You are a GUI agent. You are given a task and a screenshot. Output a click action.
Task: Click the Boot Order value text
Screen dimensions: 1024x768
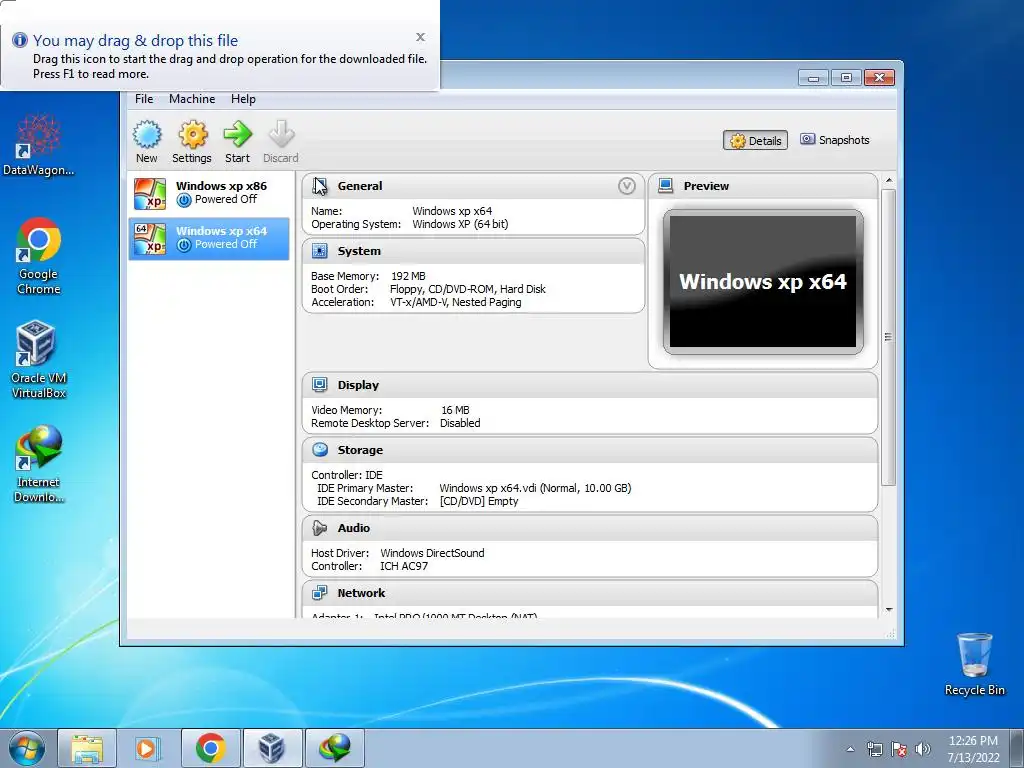click(x=468, y=289)
